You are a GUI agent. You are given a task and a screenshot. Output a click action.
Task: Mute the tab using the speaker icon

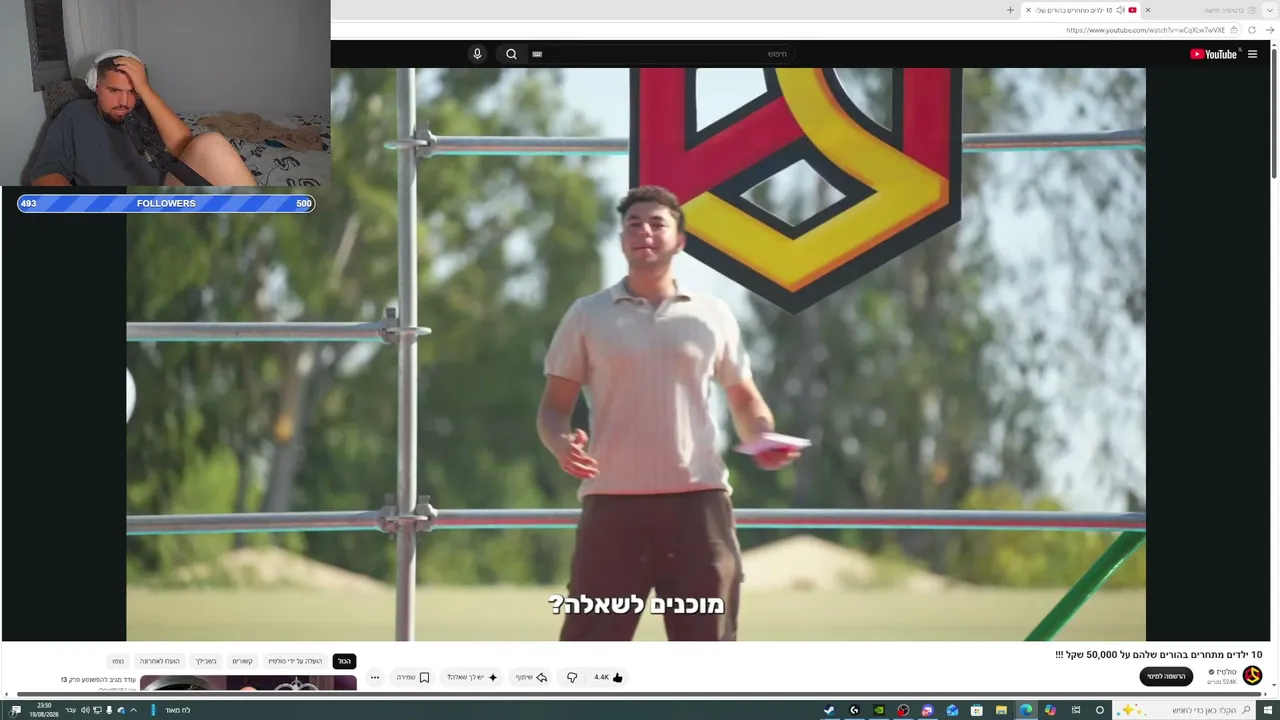coord(1120,10)
